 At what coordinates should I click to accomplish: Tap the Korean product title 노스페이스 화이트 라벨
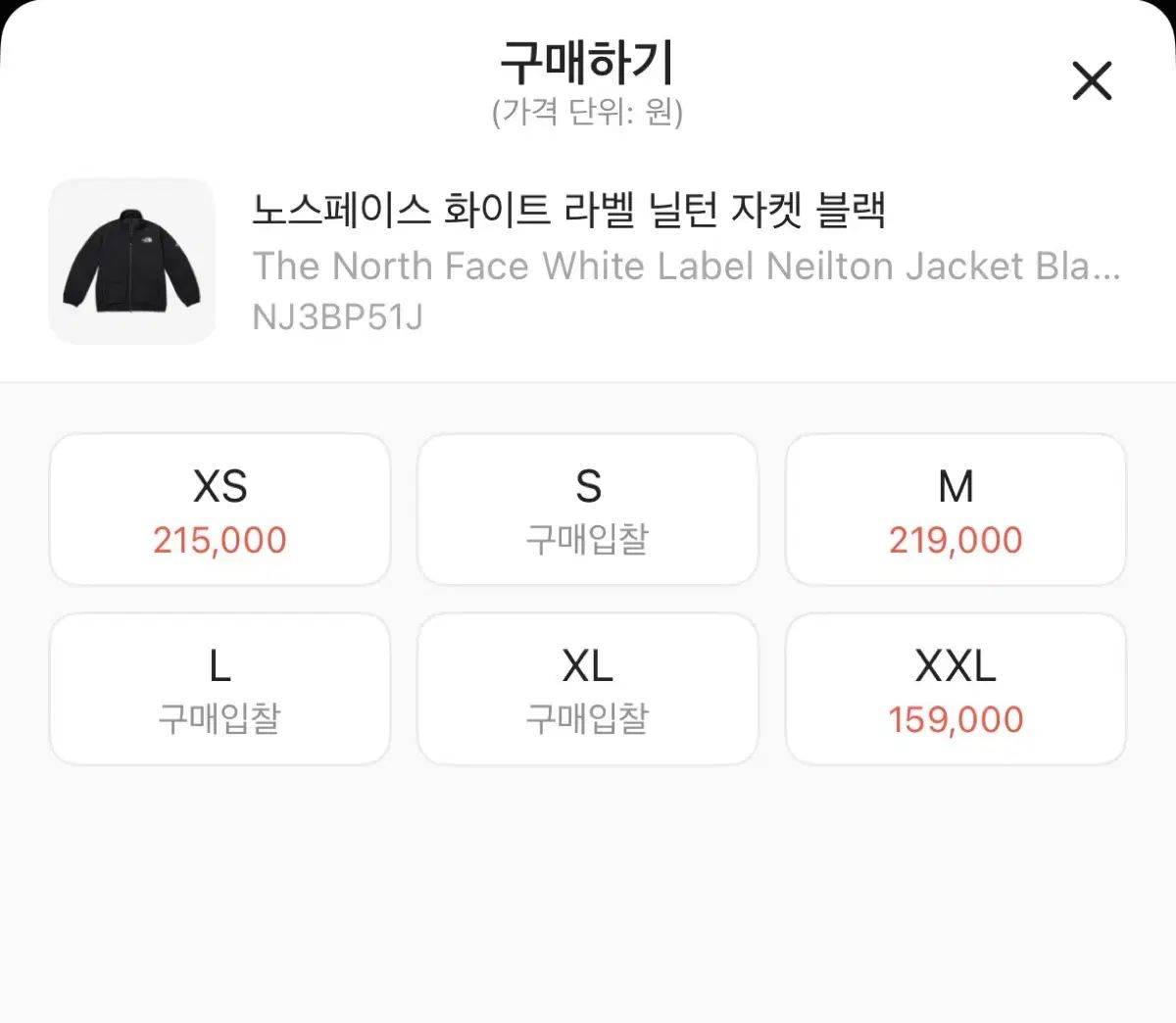[x=568, y=210]
